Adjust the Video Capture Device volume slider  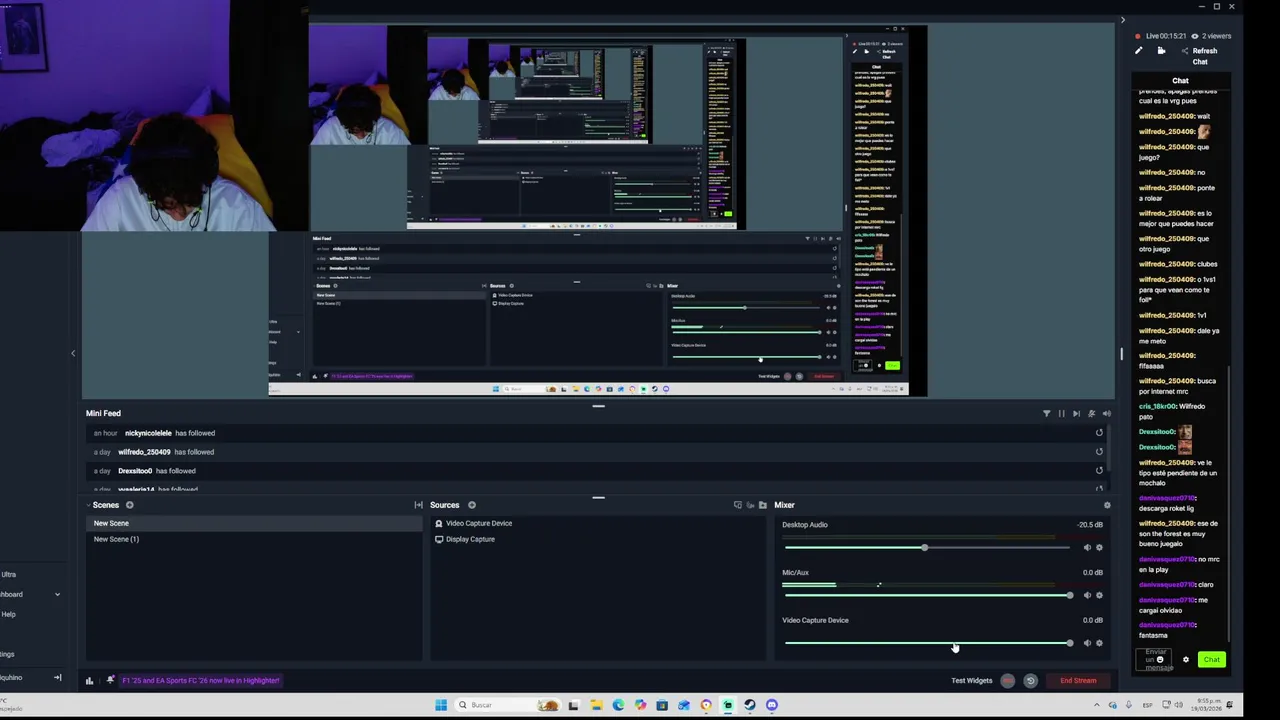(x=928, y=644)
